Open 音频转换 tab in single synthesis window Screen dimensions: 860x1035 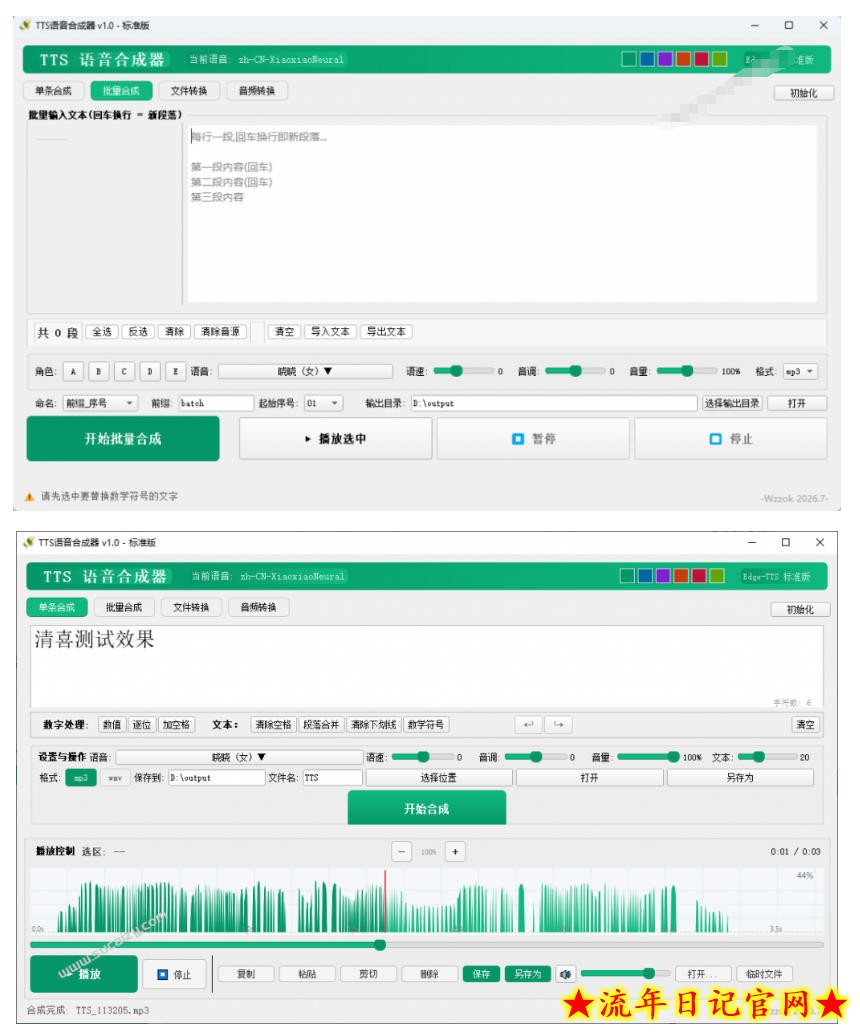tap(258, 607)
